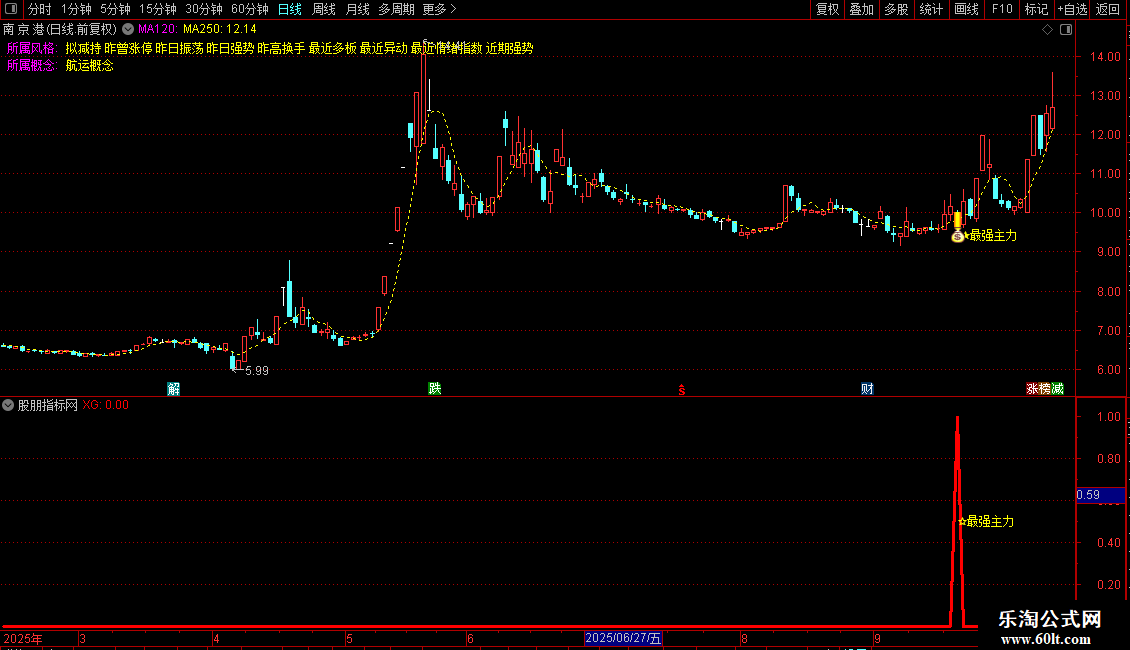Image resolution: width=1130 pixels, height=650 pixels.
Task: Open the 股朋指标网 indicator dropdown
Action: [x=8, y=405]
